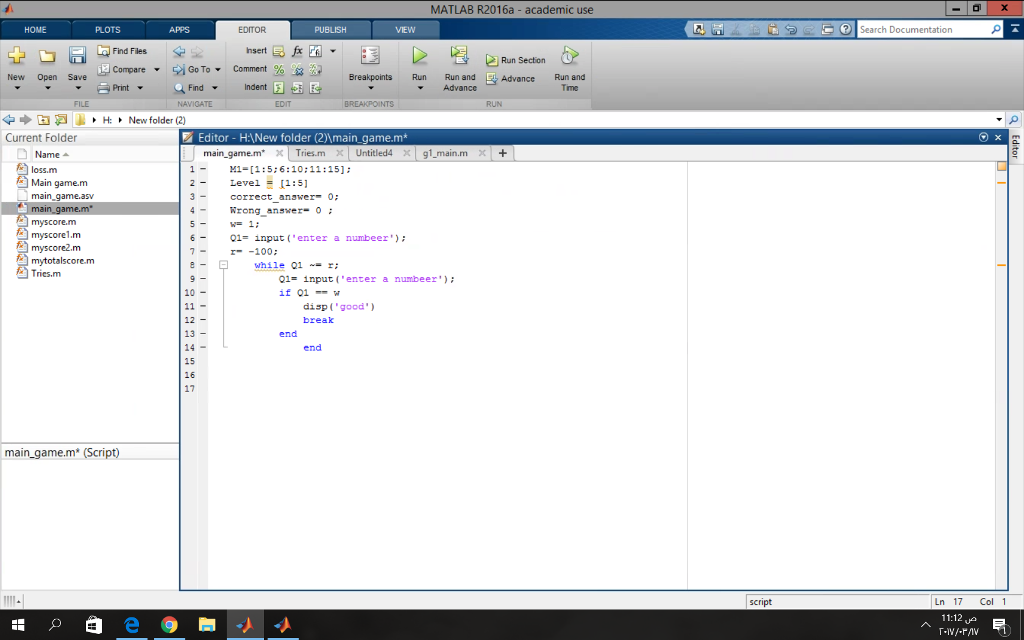This screenshot has height=640, width=1024.
Task: Click Go To in Navigate group
Action: coord(192,69)
